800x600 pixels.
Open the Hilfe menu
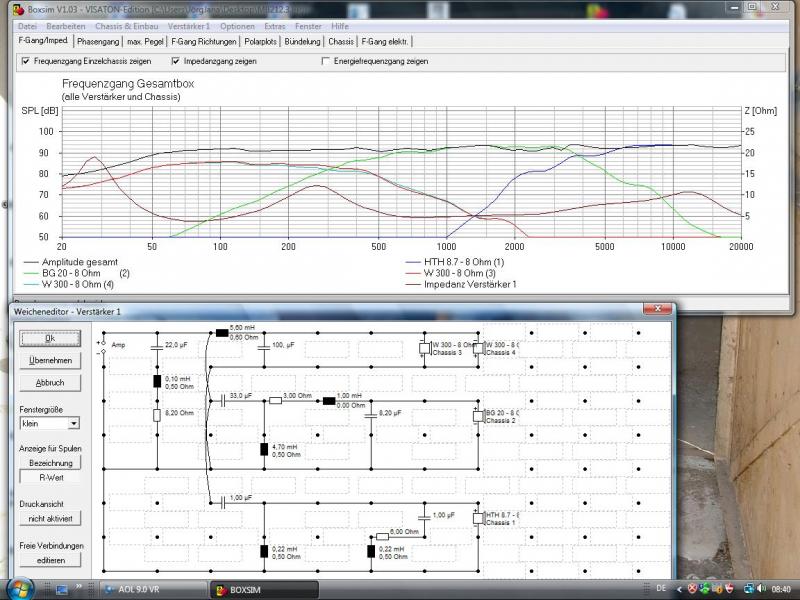pyautogui.click(x=340, y=26)
